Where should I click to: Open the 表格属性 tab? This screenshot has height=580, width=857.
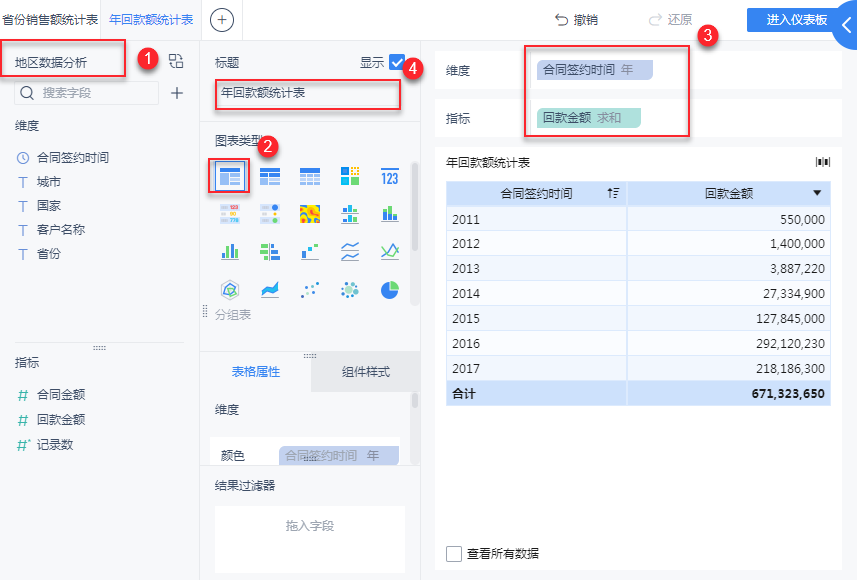point(255,372)
